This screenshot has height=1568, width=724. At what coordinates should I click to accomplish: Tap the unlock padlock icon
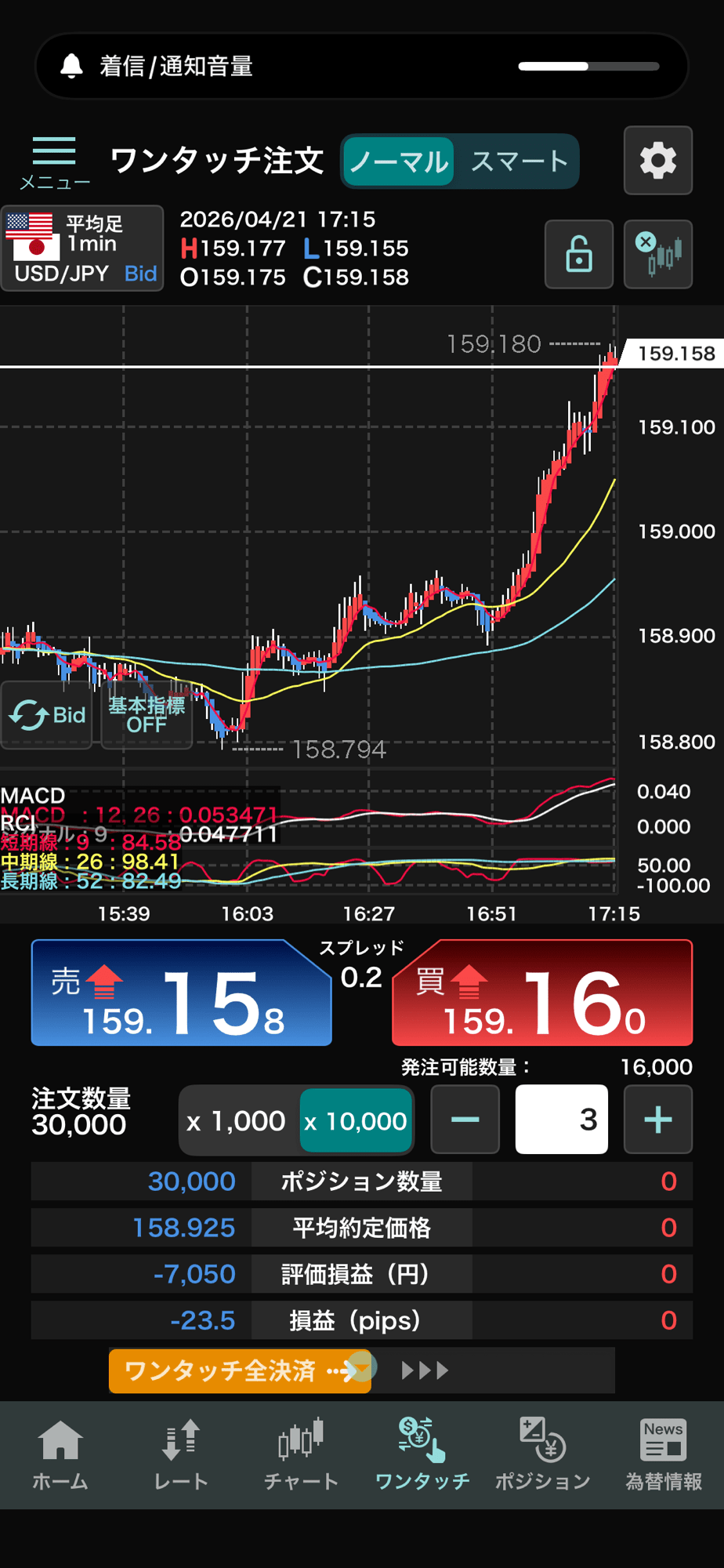tap(578, 255)
